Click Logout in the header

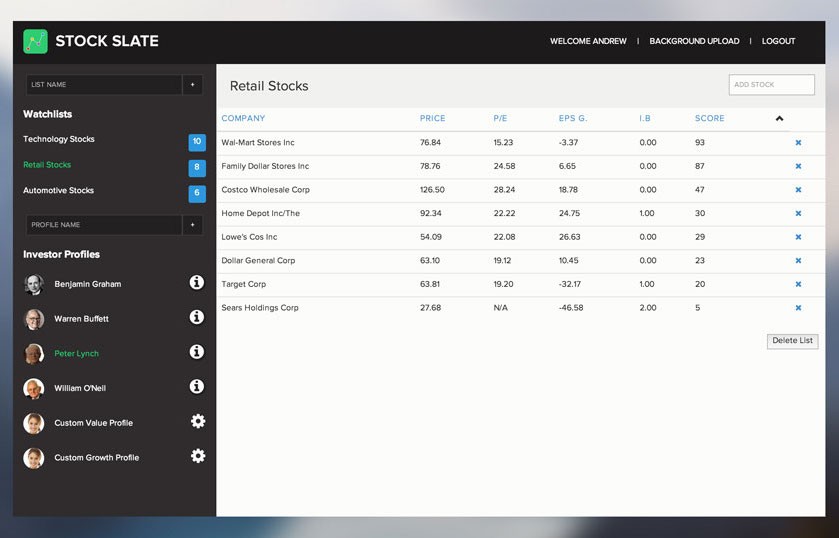click(x=779, y=41)
